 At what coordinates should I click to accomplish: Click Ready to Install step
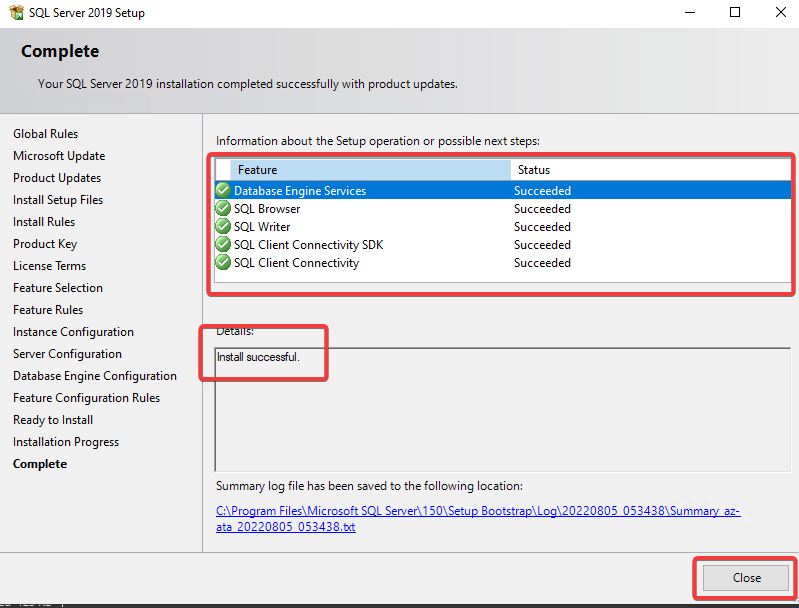tap(53, 420)
